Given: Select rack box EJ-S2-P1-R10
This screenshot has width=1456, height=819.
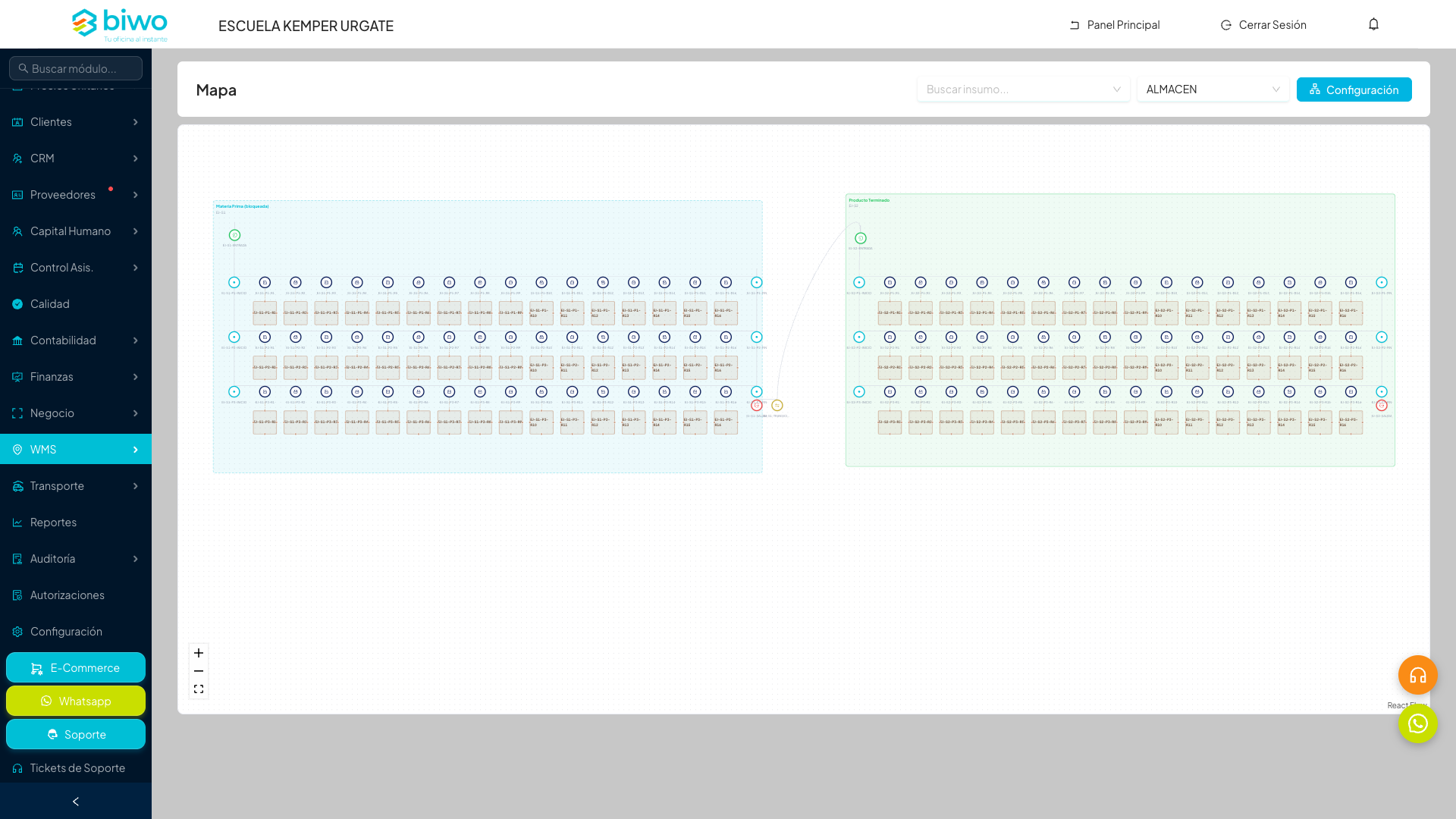Looking at the screenshot, I should (x=1166, y=313).
